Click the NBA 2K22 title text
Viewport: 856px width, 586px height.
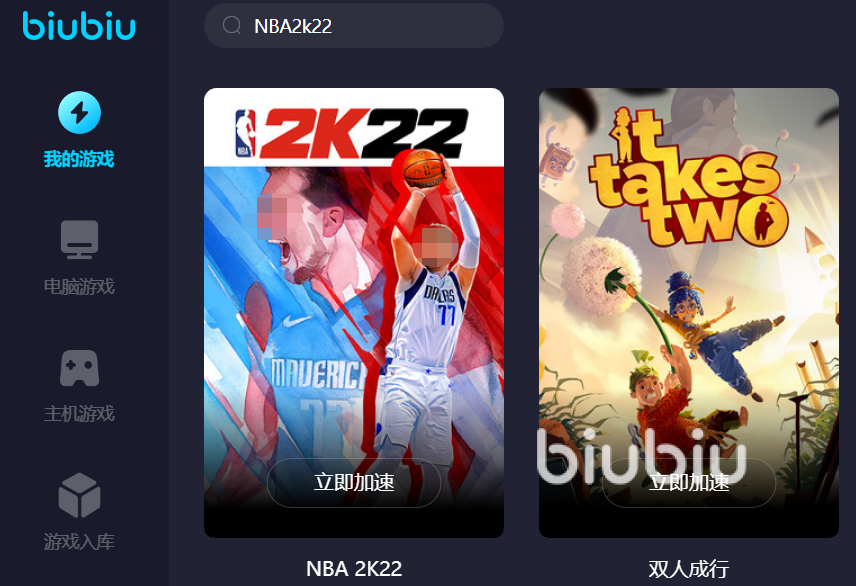click(x=354, y=569)
